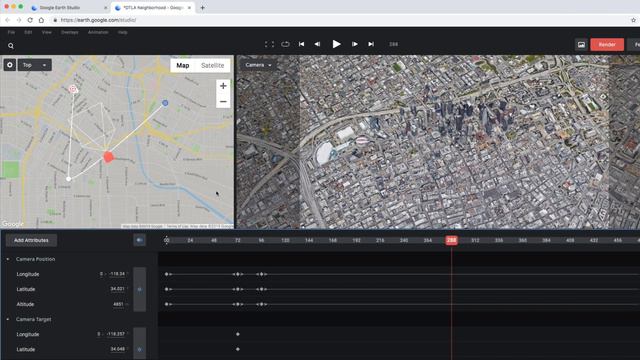Click Camera Target Latitude value 34.048
The width and height of the screenshot is (640, 360).
point(118,349)
